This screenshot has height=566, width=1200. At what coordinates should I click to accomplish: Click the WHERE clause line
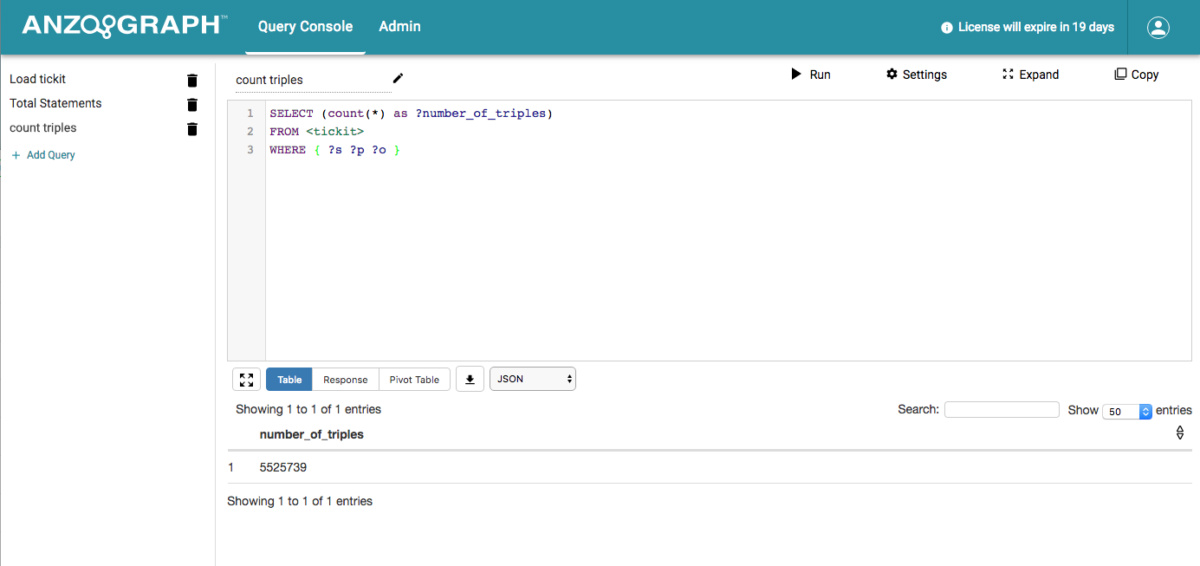coord(335,150)
